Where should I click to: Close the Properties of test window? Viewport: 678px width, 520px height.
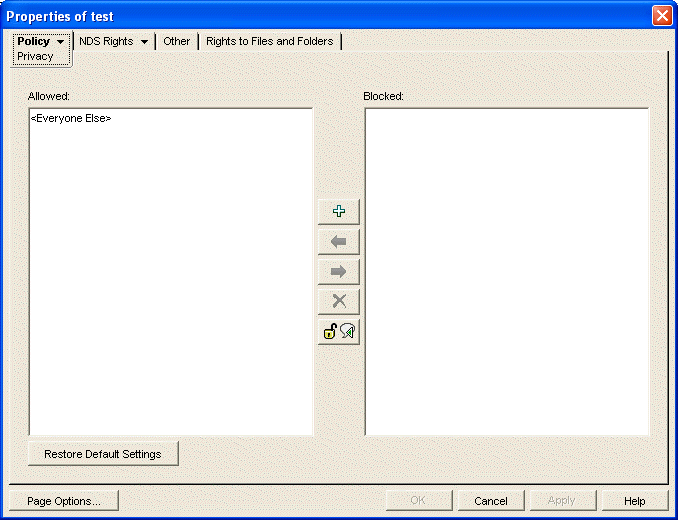click(x=662, y=16)
